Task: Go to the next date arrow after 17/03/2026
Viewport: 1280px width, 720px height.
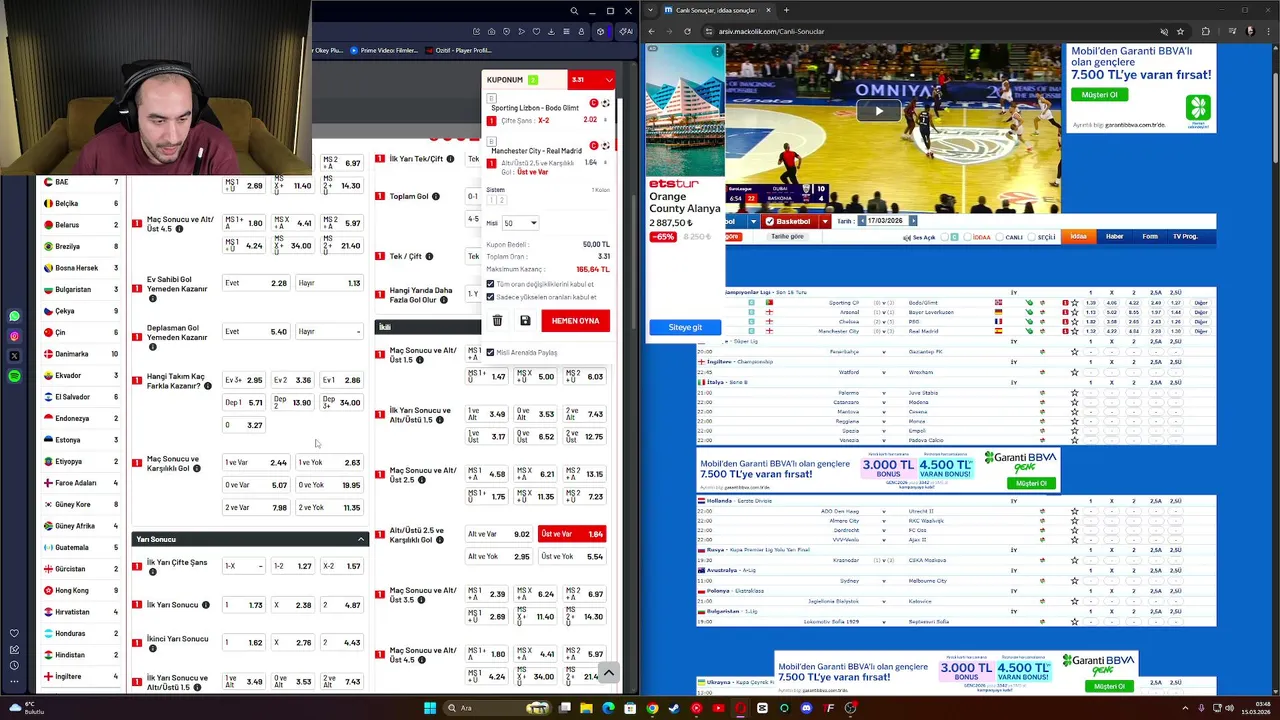Action: (912, 221)
